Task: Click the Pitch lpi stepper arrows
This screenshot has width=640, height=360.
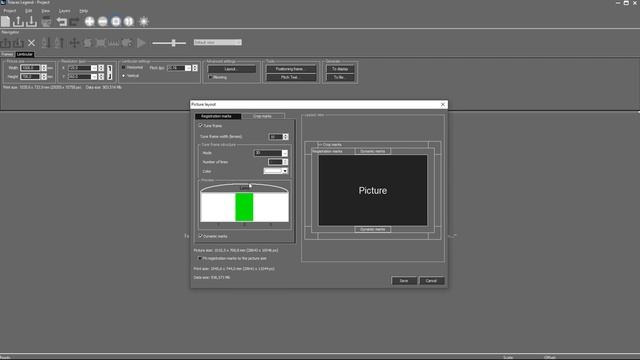Action: click(195, 68)
